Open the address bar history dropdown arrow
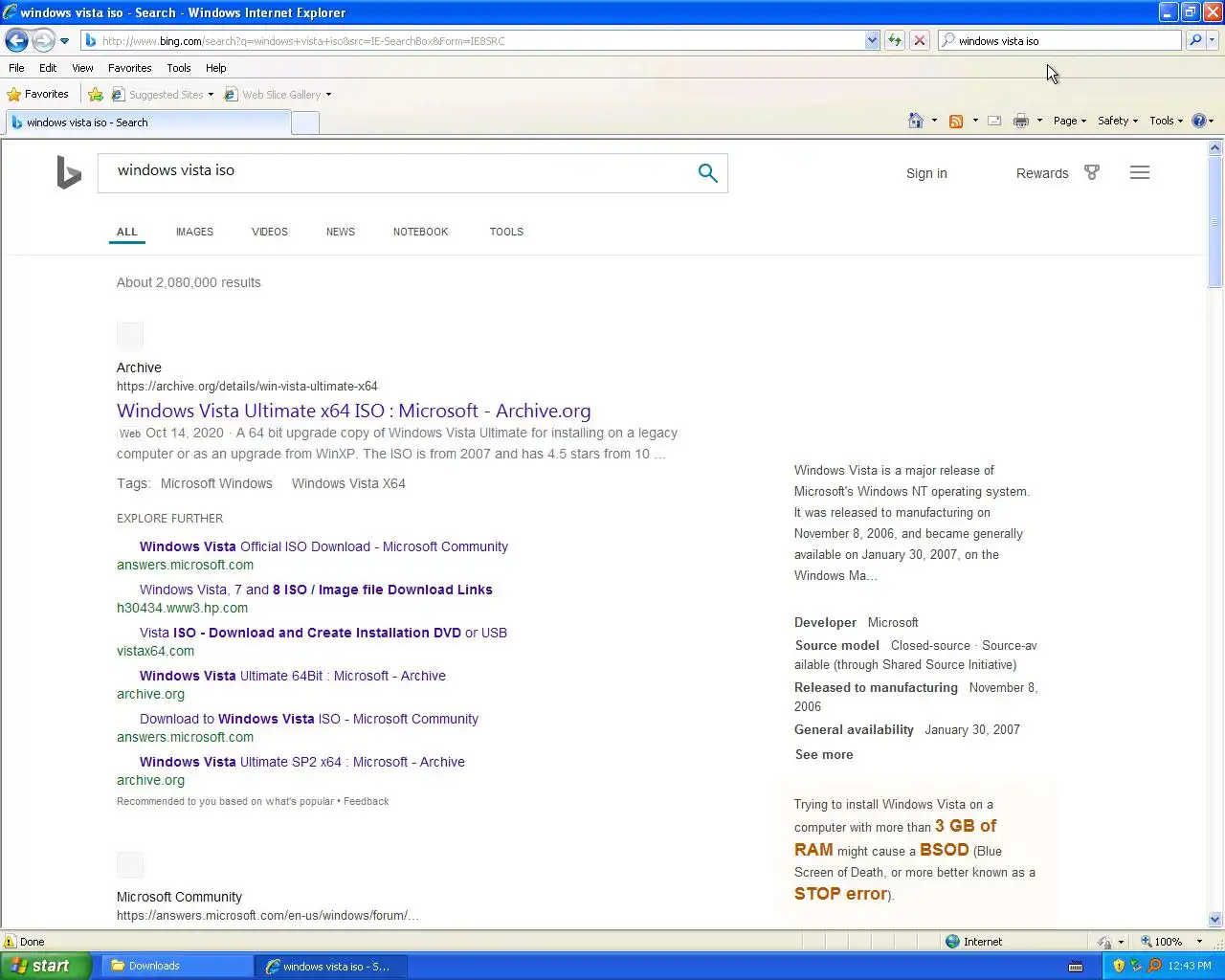The height and width of the screenshot is (980, 1225). click(872, 40)
